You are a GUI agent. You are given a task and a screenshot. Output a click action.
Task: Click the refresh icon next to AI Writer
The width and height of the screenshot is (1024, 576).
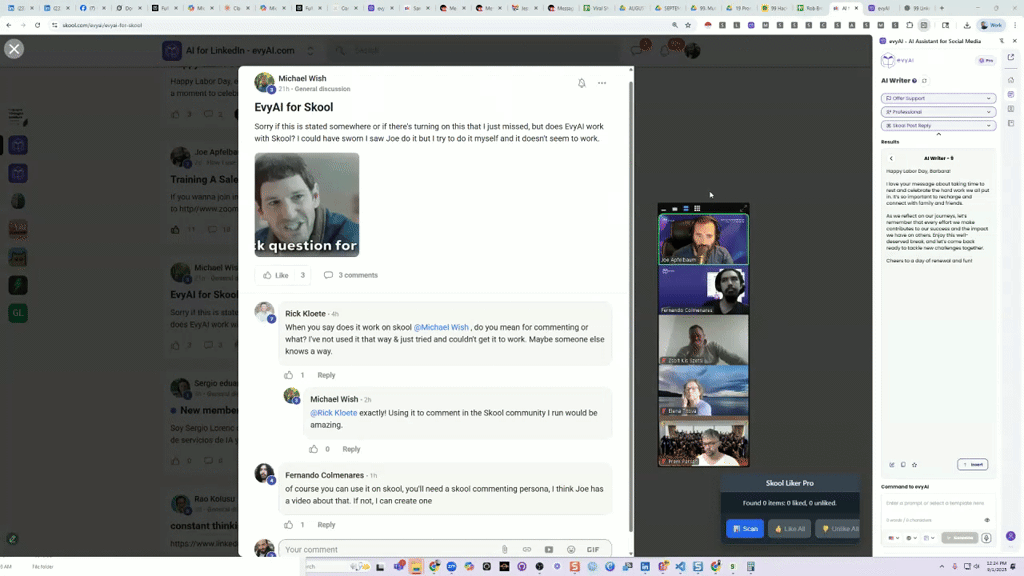click(x=924, y=81)
